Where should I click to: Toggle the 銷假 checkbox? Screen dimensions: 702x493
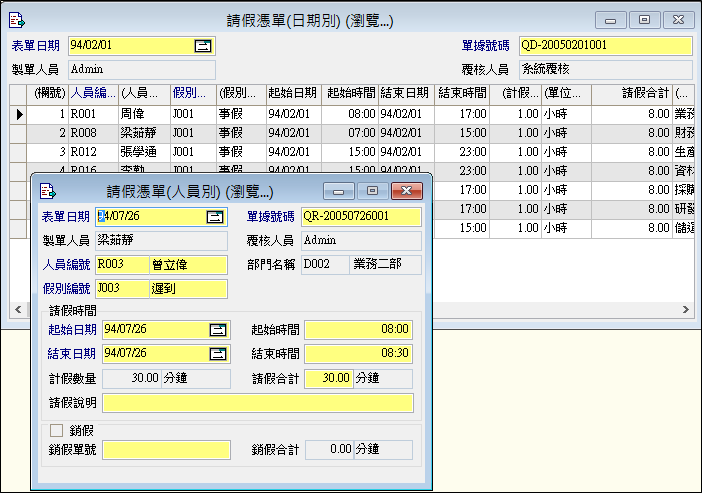click(x=56, y=430)
